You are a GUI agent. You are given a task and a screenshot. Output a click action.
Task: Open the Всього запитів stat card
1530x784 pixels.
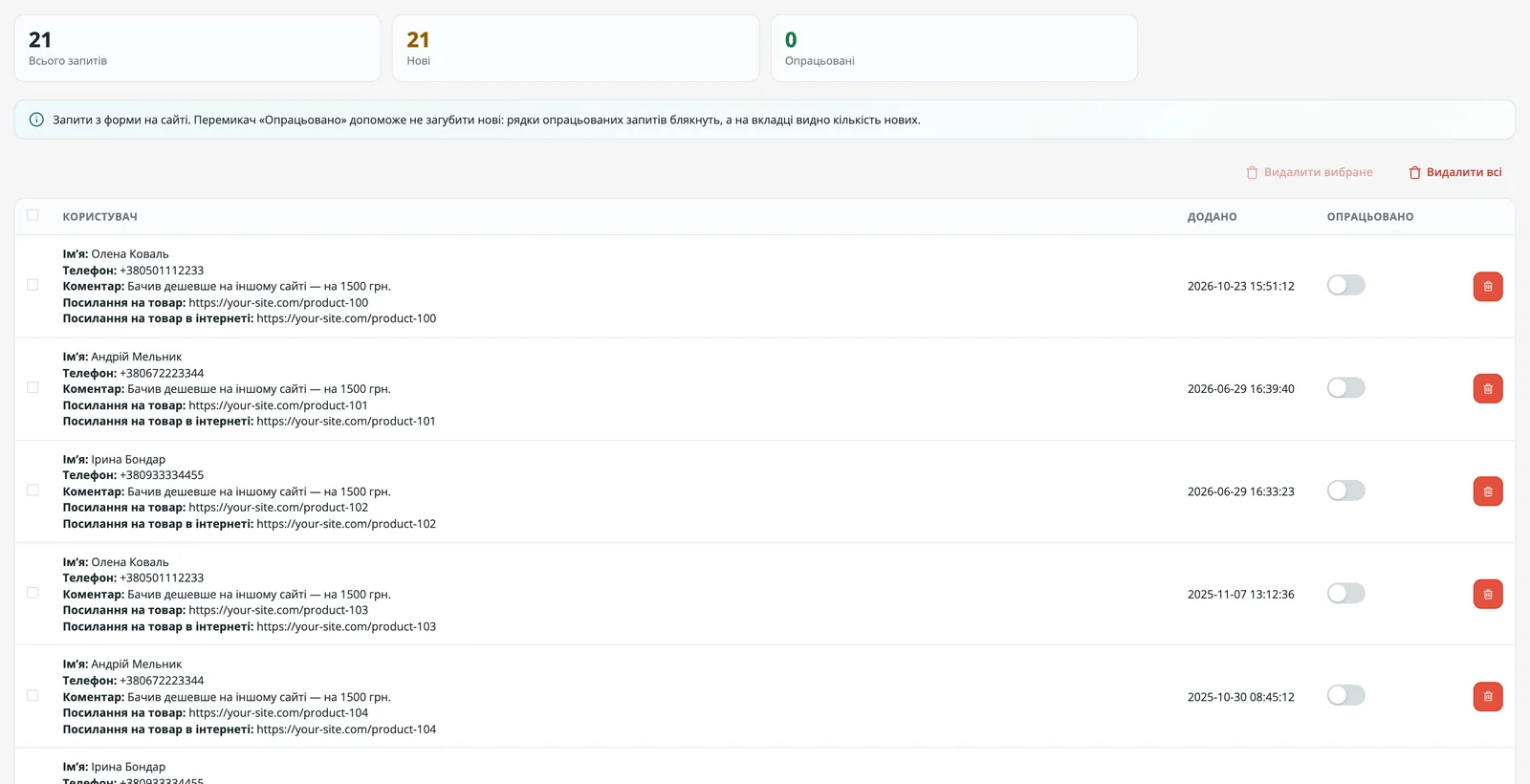click(198, 48)
